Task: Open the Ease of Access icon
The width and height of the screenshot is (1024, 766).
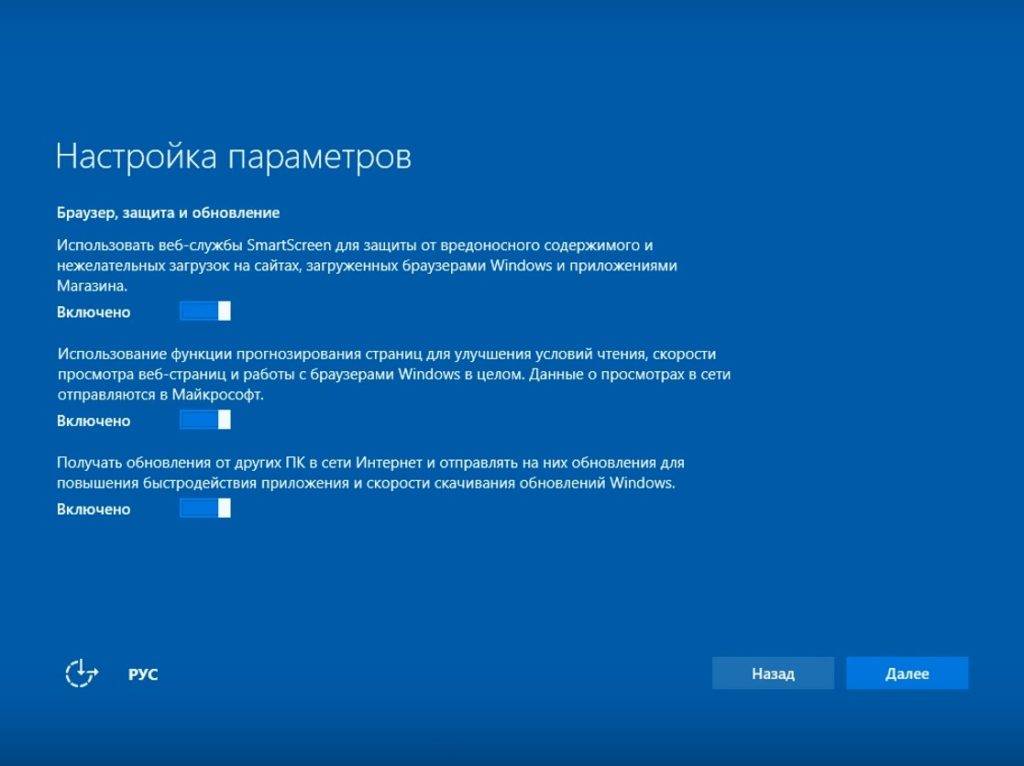Action: click(81, 673)
